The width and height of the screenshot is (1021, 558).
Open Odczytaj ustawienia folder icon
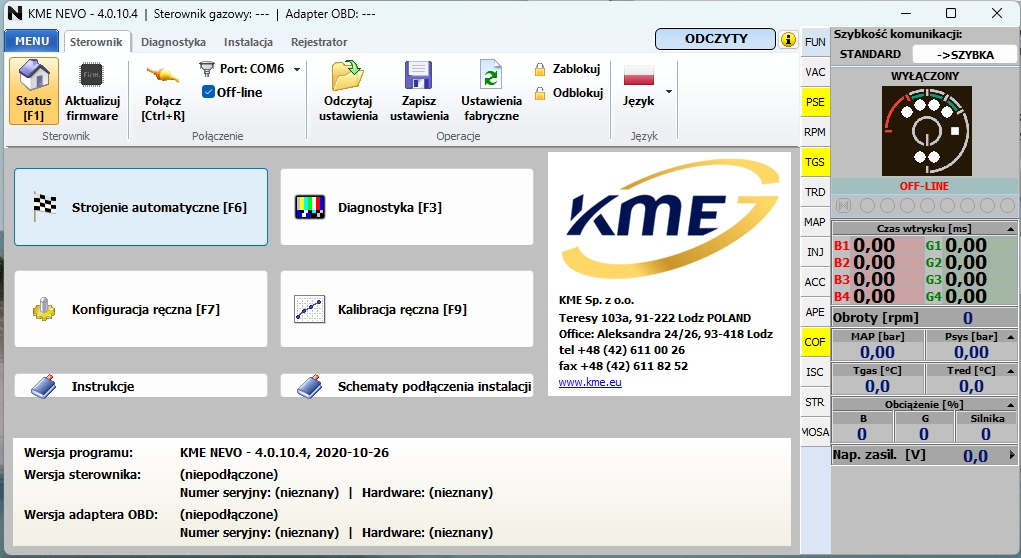[x=348, y=76]
